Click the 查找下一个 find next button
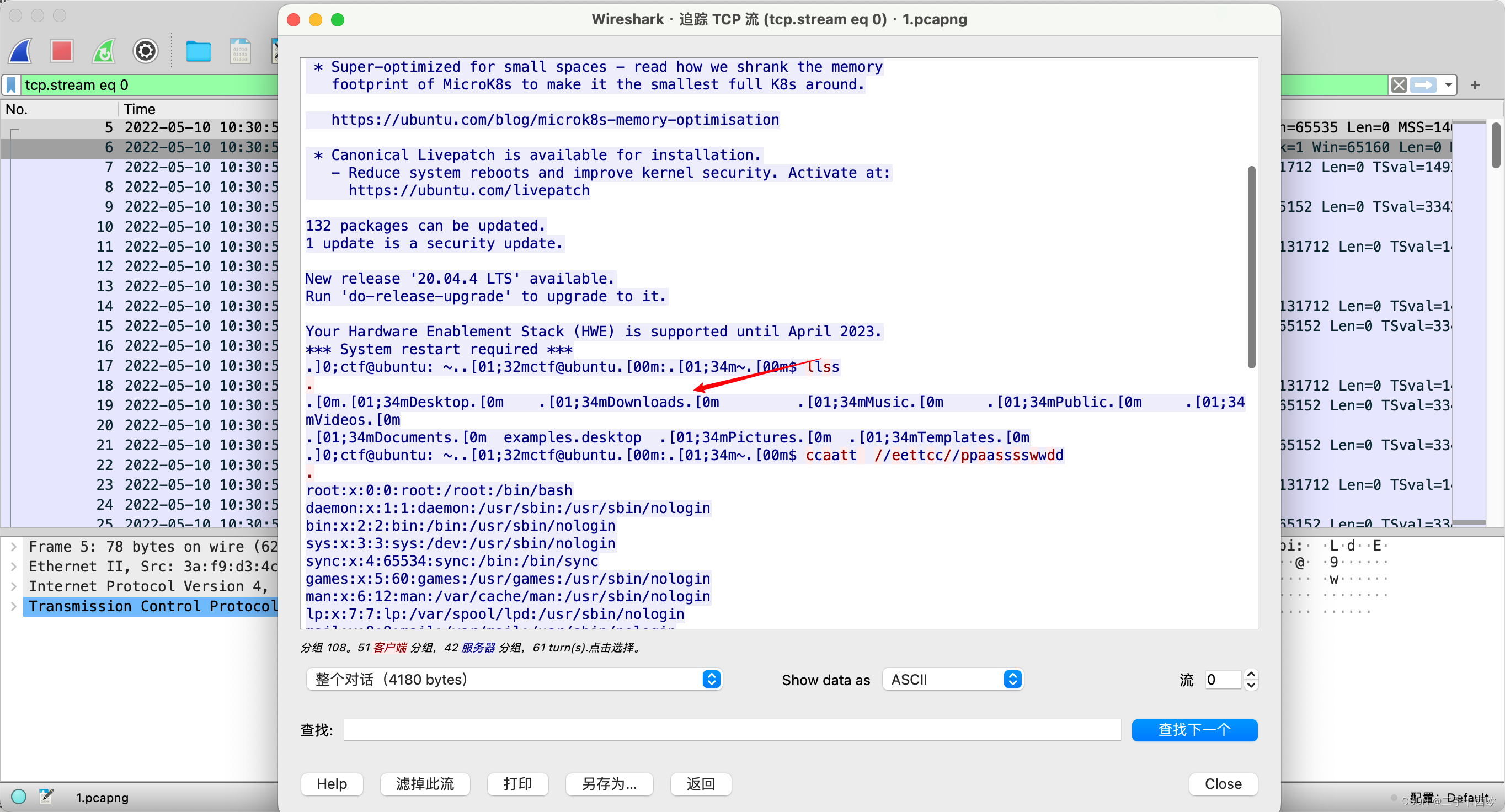Screen dimensions: 1505x812 [1194, 730]
